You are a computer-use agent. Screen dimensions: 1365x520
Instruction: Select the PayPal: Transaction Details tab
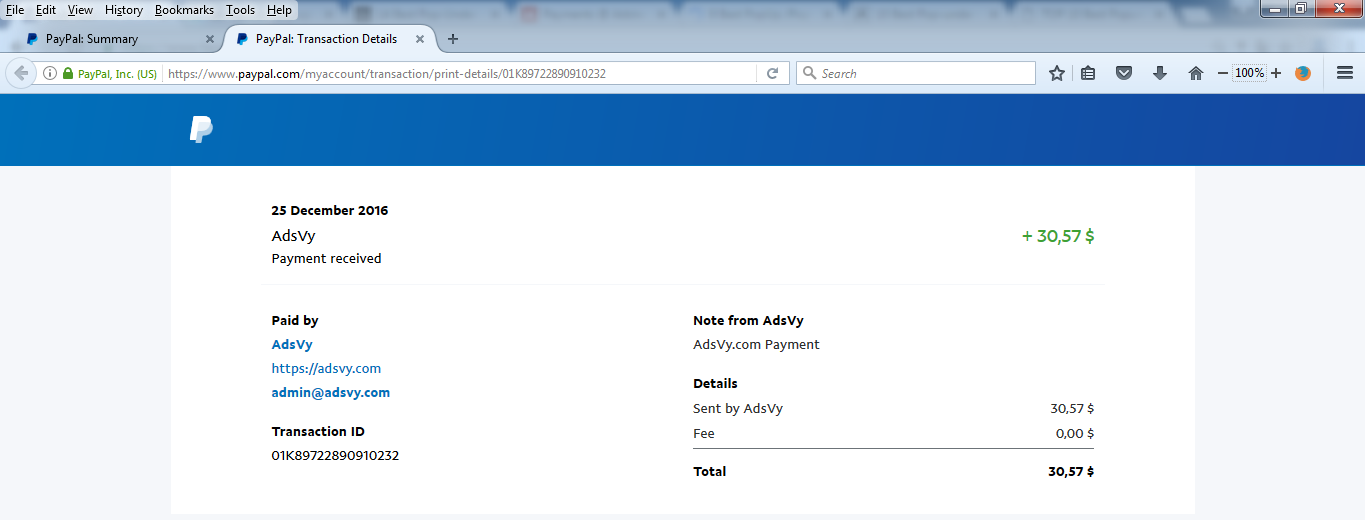(330, 39)
